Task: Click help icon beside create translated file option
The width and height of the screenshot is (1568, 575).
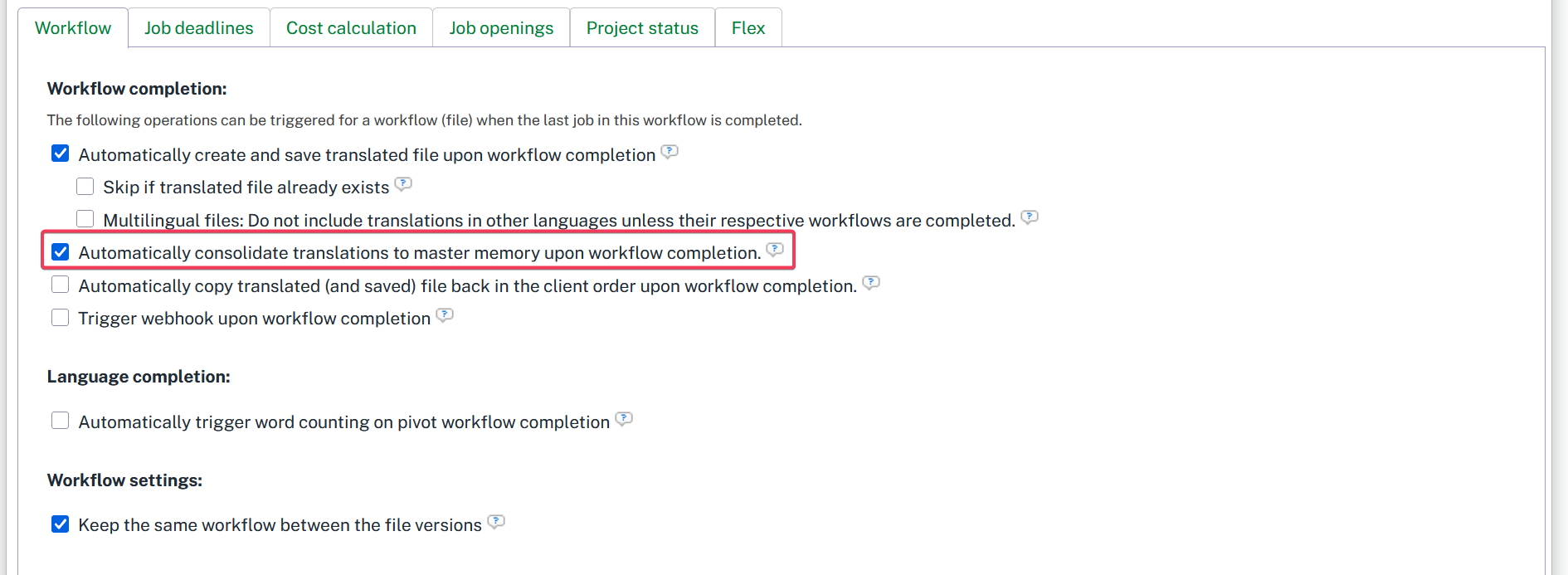Action: point(669,152)
